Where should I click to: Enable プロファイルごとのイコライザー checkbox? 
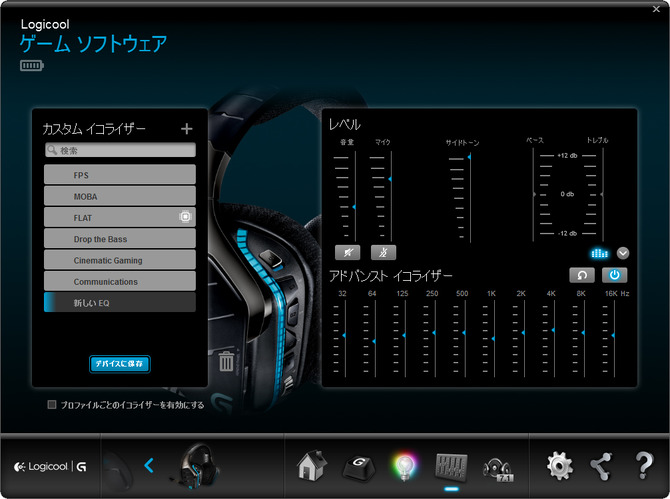(x=52, y=404)
